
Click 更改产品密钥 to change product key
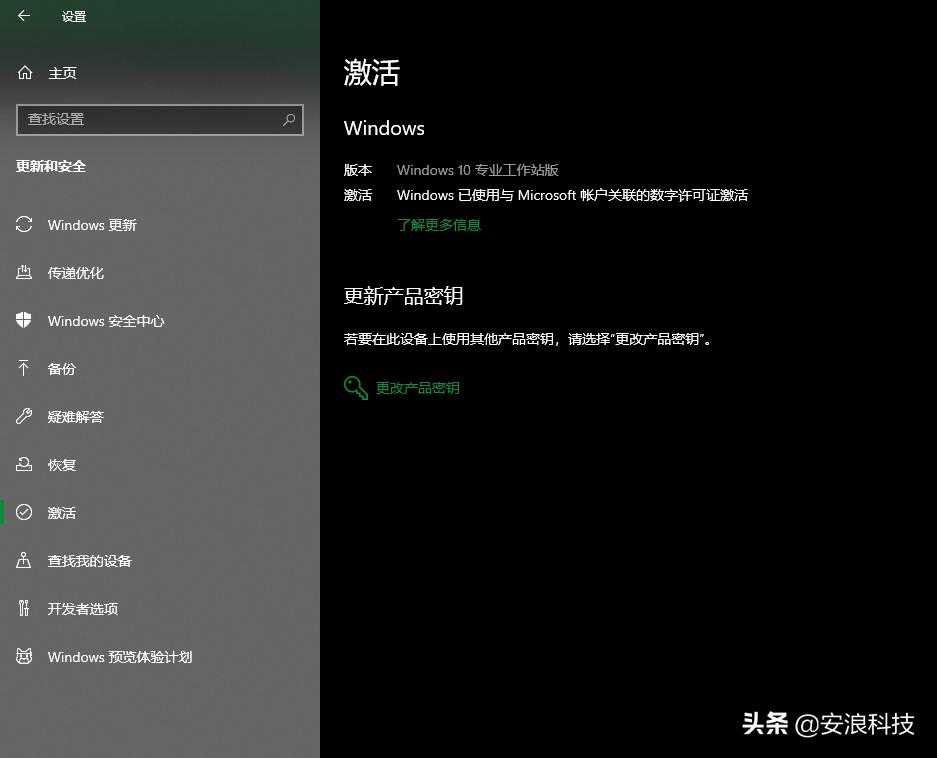click(418, 387)
